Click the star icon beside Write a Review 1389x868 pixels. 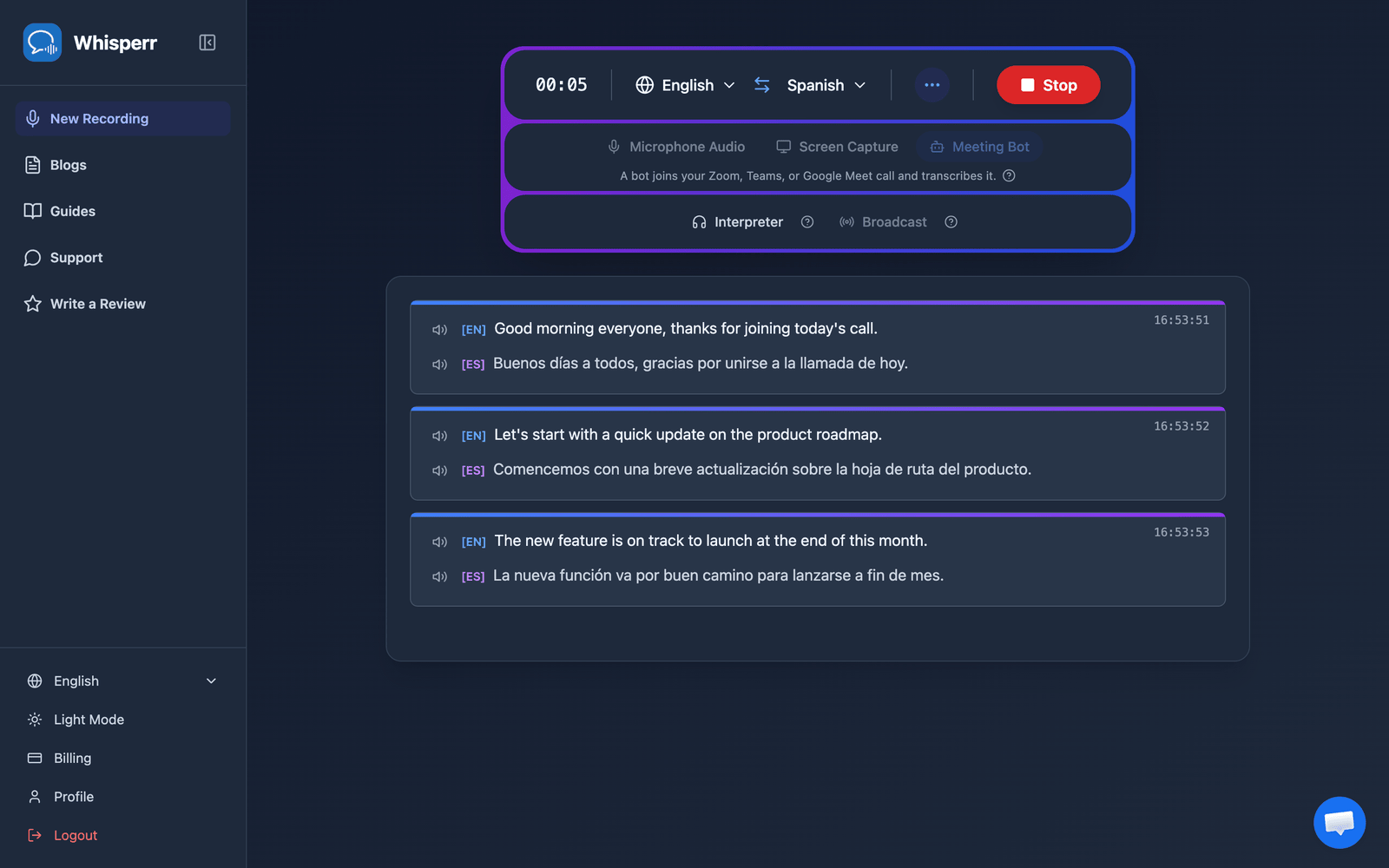[33, 304]
